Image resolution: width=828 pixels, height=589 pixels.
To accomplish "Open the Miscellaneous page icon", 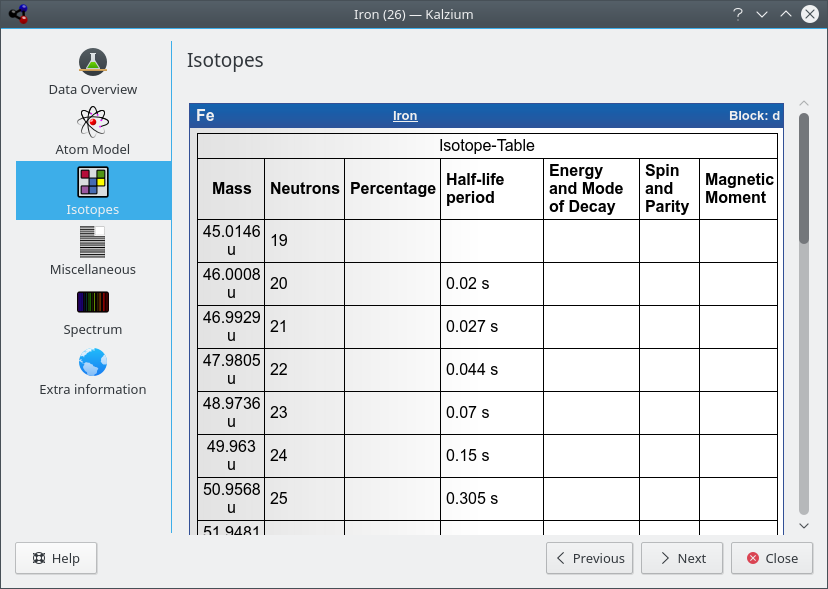I will tap(93, 242).
